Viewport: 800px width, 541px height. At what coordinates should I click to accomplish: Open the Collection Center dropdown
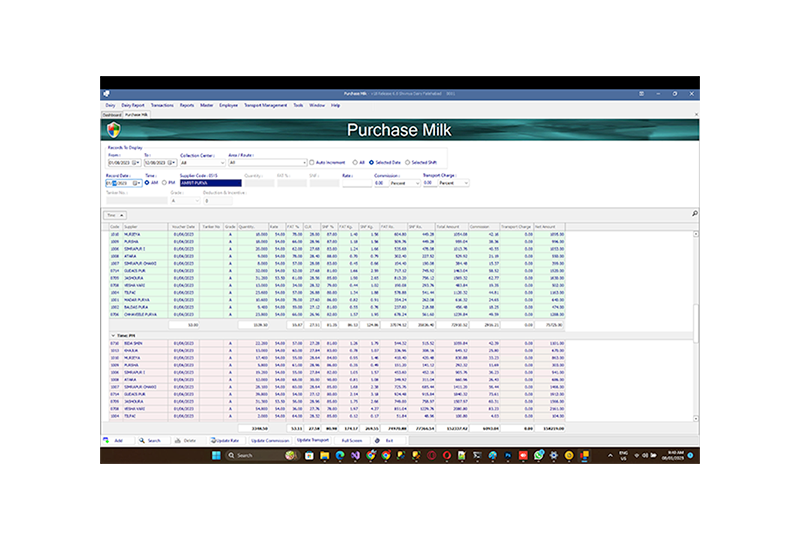[225, 162]
